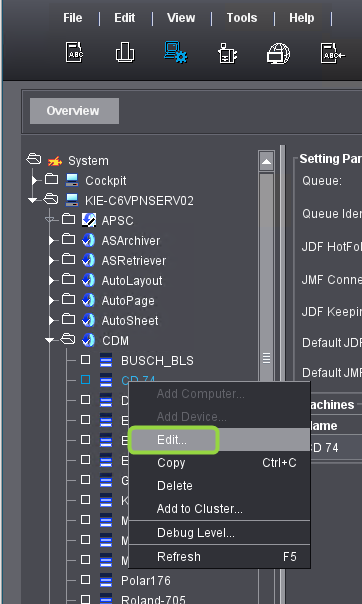Click the ASArchiver service icon

[89, 240]
